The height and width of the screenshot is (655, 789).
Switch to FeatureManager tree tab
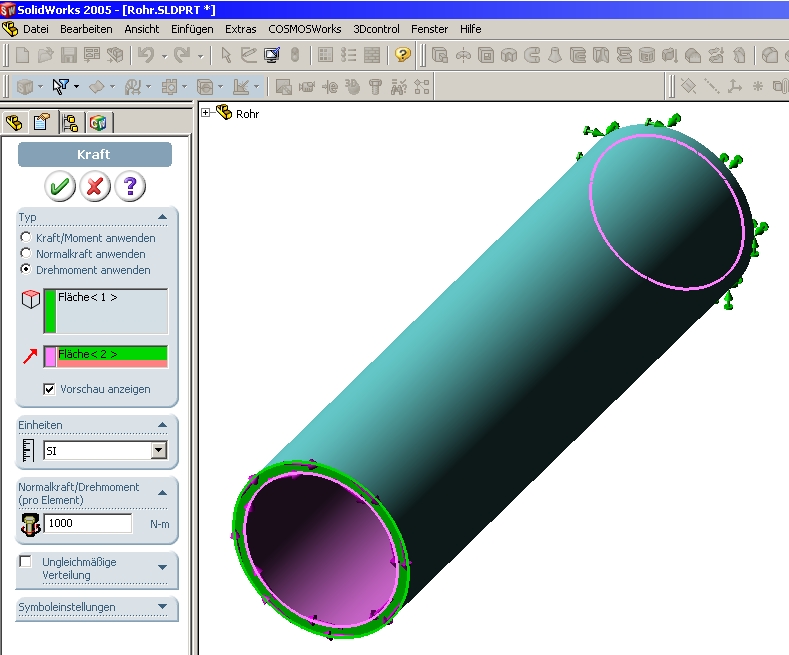(x=14, y=122)
